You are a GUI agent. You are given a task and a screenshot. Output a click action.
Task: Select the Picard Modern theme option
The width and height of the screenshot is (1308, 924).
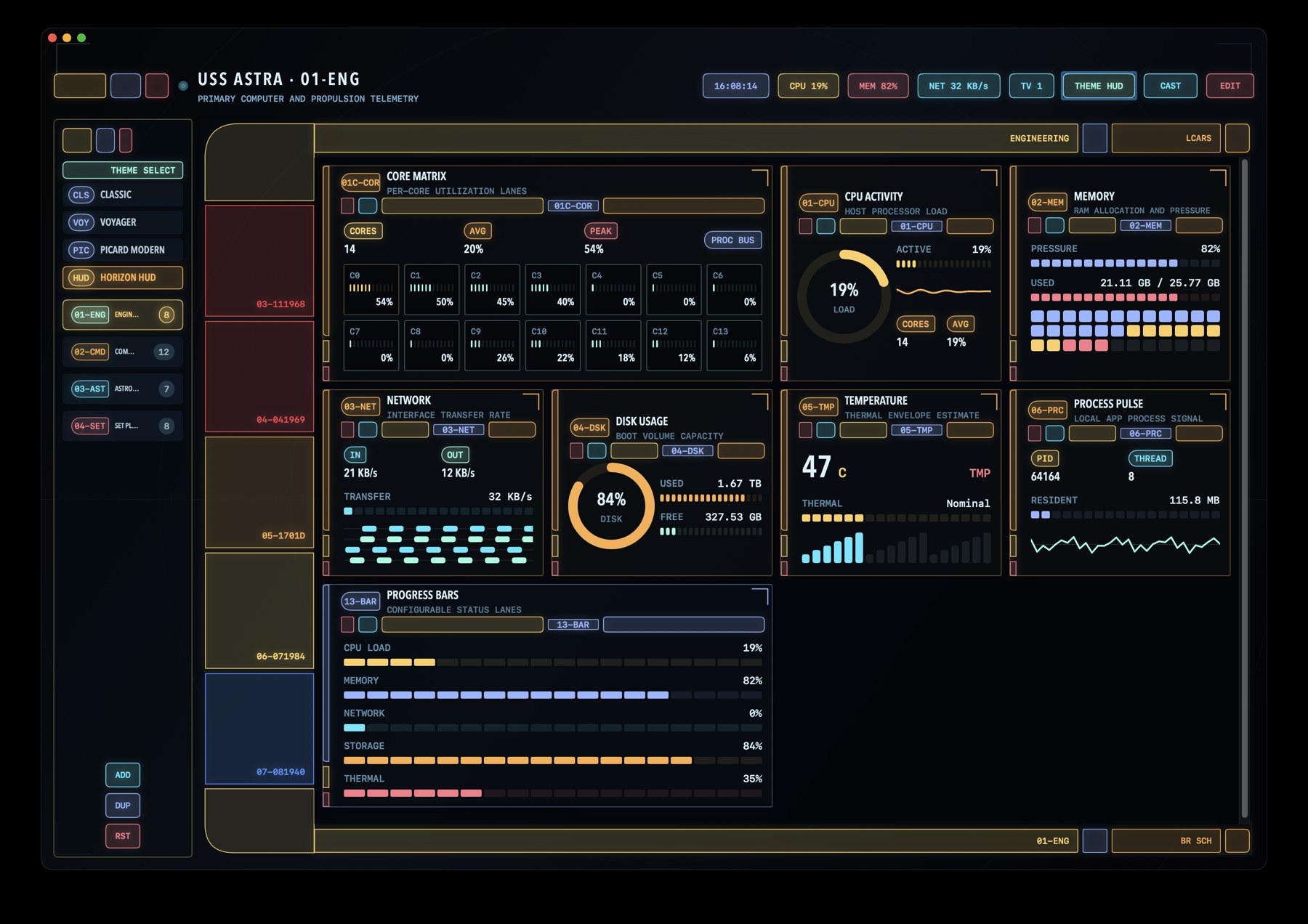[123, 250]
